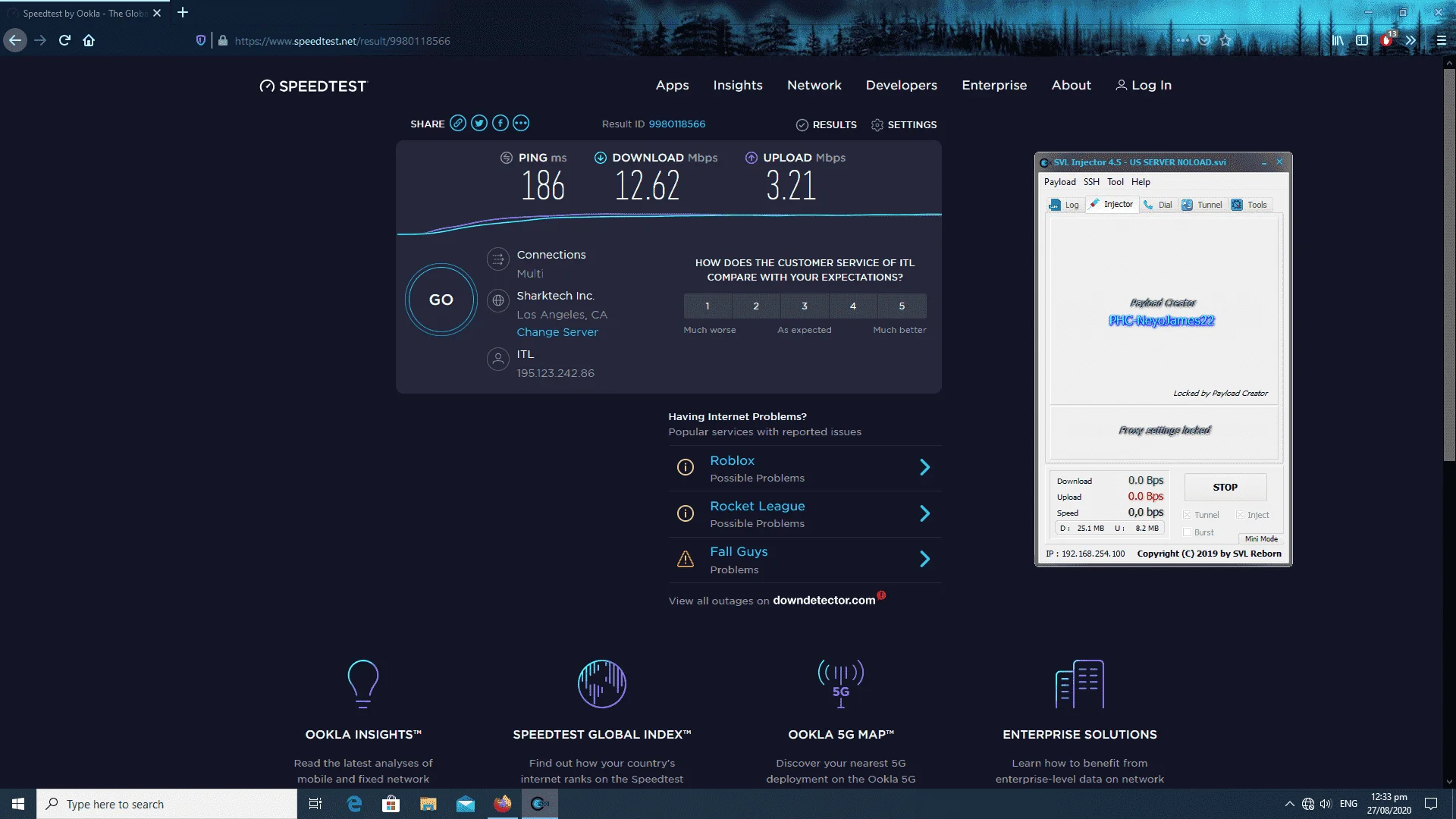1456x819 pixels.
Task: Expand the Fall Guys outage arrow
Action: click(x=925, y=560)
